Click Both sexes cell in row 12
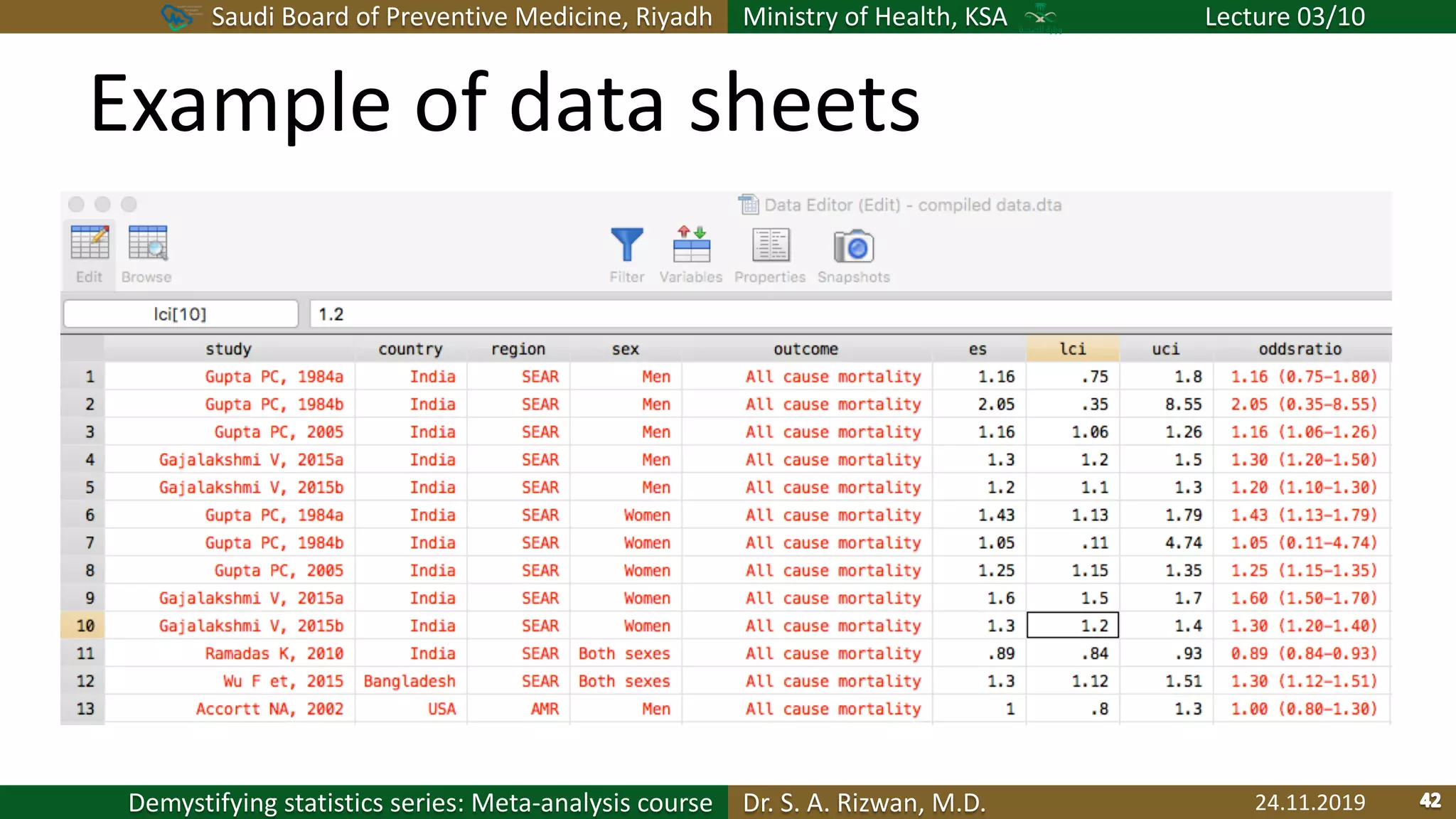The image size is (1456, 819). point(624,681)
